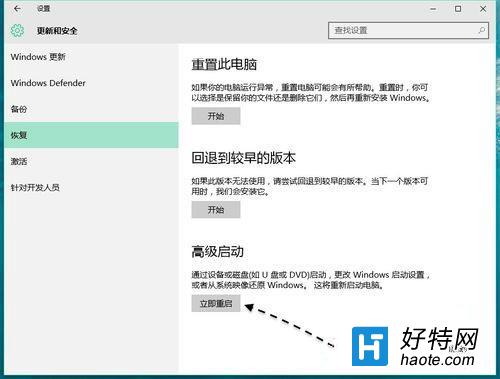This screenshot has height=379, width=500.
Task: Open 激活 section in sidebar
Action: click(91, 161)
